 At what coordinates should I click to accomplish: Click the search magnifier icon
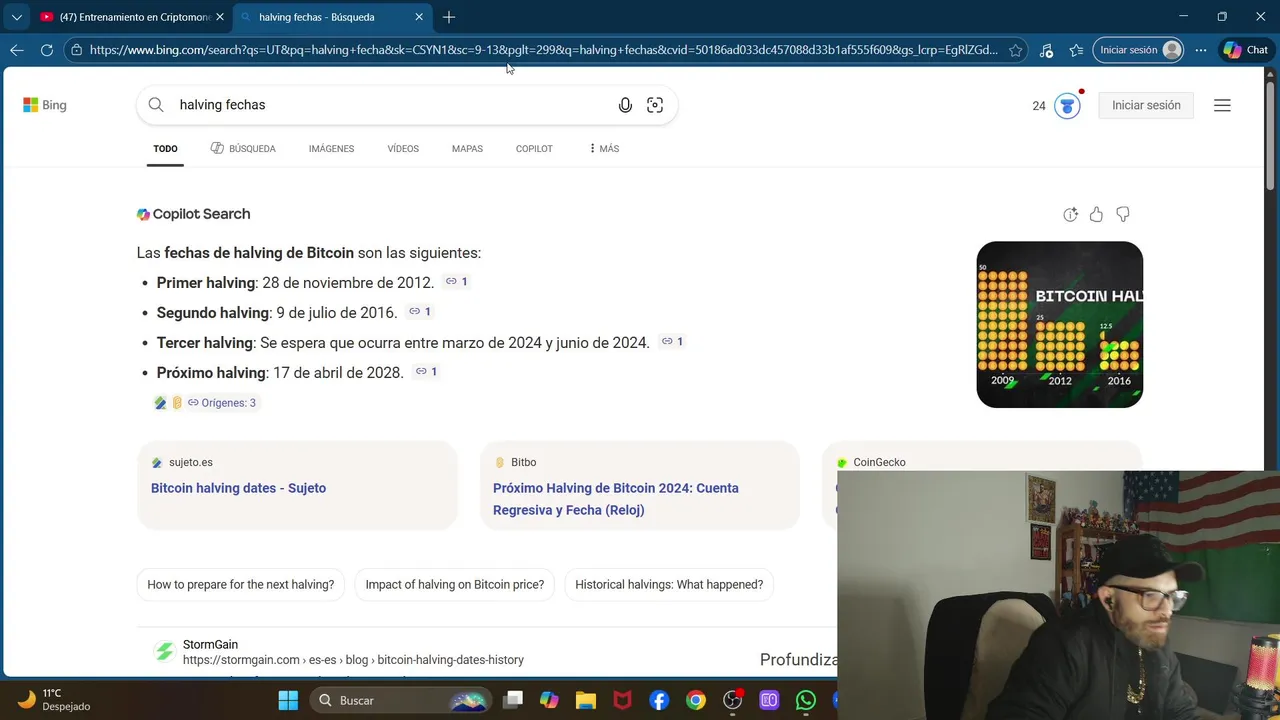click(x=156, y=105)
